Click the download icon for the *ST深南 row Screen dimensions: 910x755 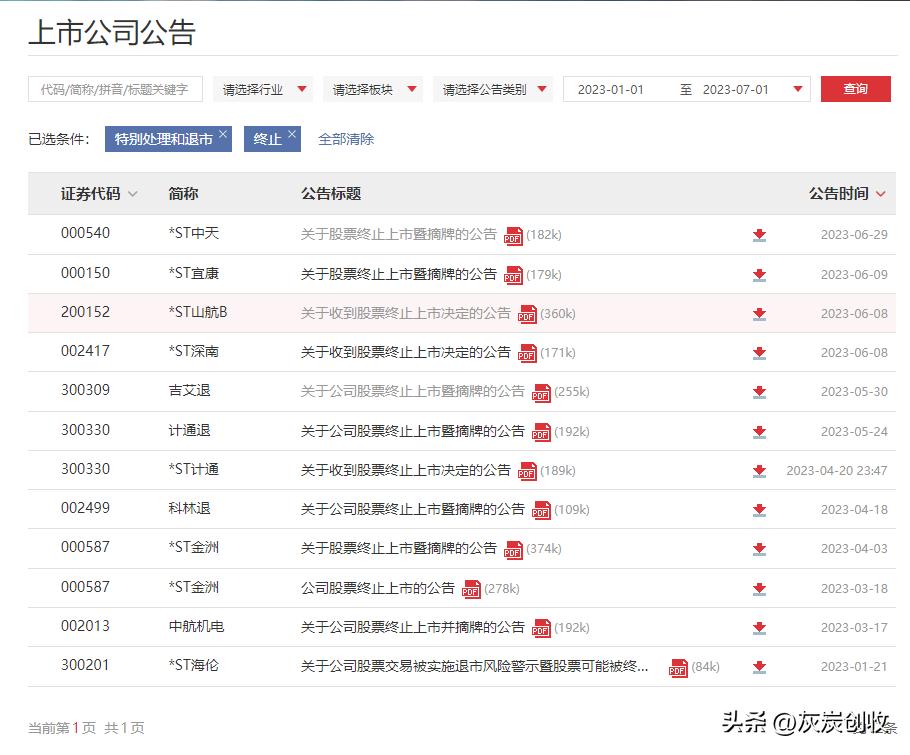click(x=759, y=351)
